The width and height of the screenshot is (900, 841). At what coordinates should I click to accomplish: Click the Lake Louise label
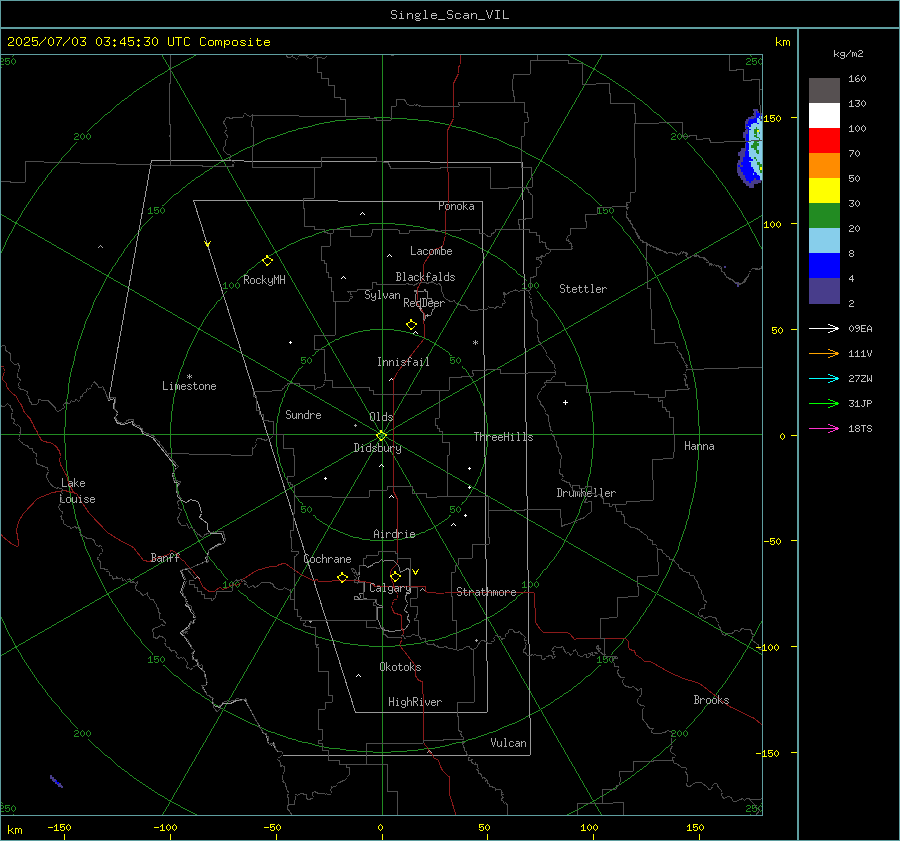tap(77, 491)
